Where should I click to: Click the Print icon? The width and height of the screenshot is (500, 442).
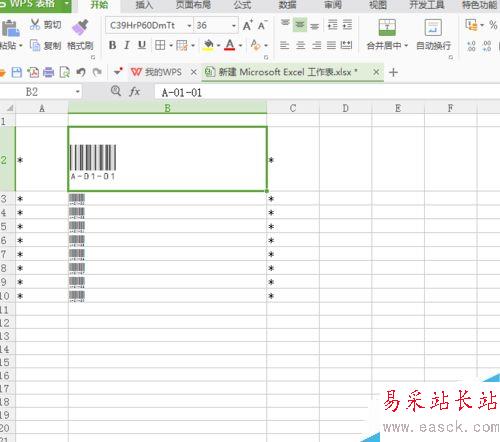[49, 72]
